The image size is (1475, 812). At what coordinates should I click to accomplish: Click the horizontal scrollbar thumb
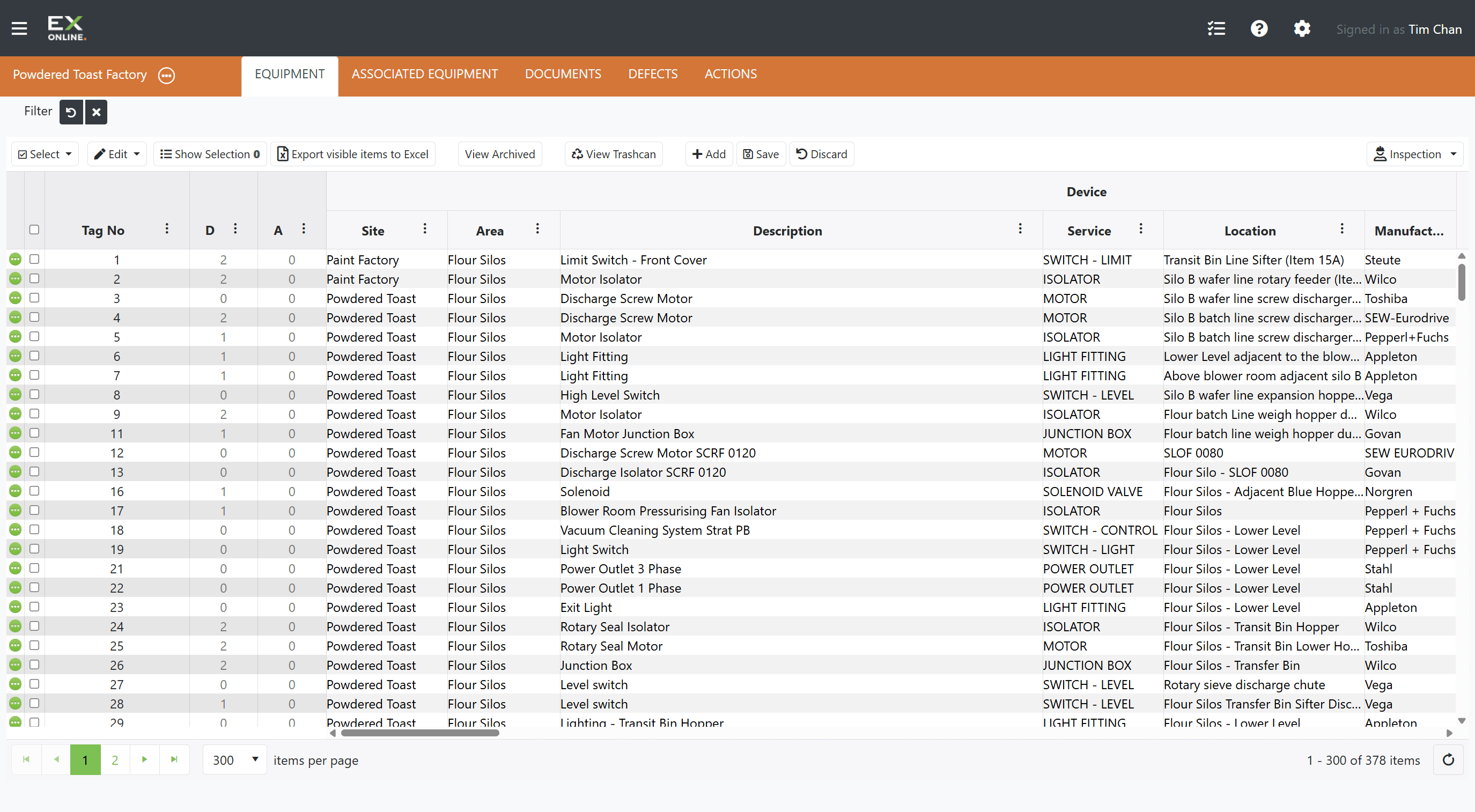(x=420, y=733)
